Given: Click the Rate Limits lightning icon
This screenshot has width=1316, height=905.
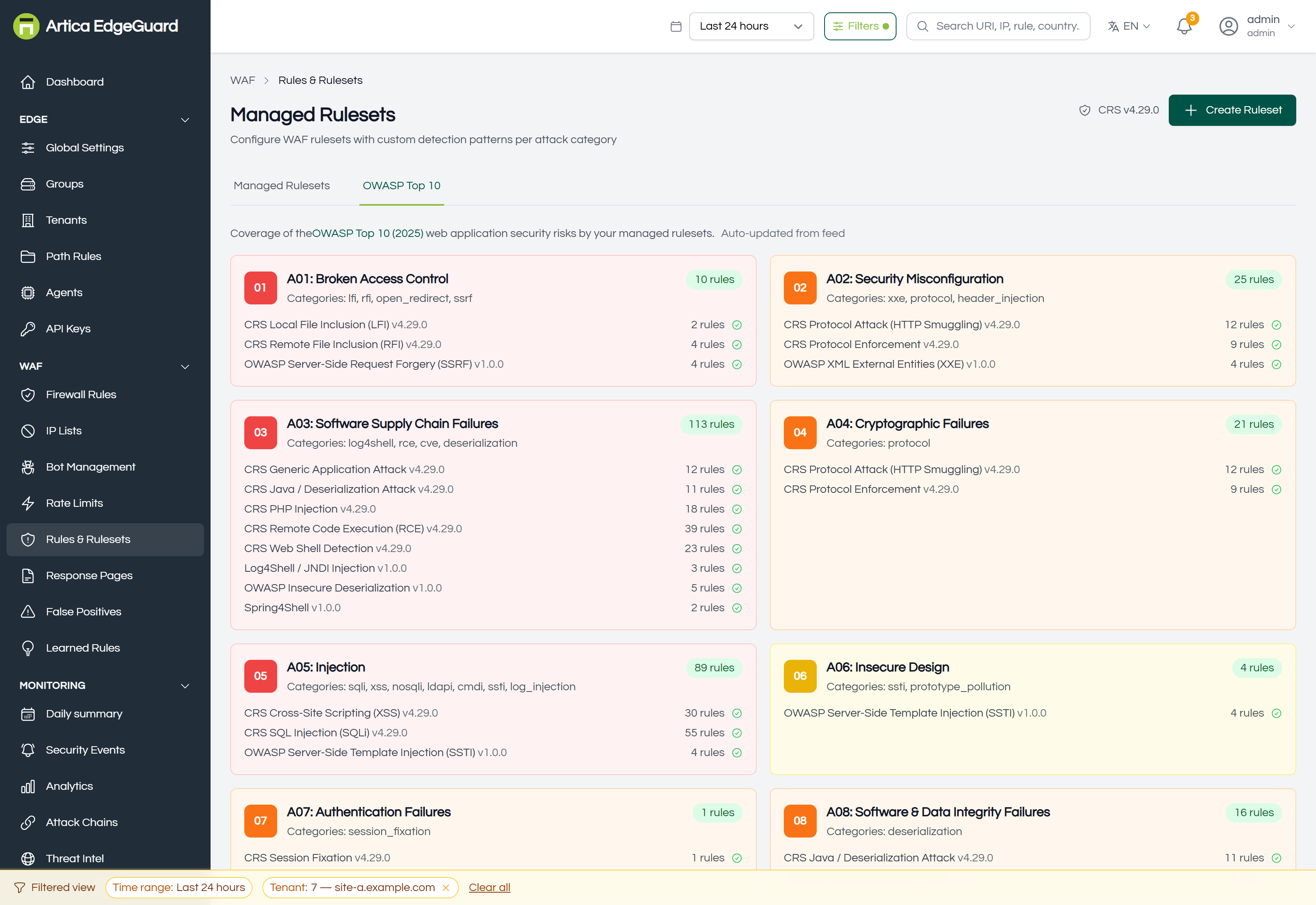Looking at the screenshot, I should click(x=28, y=504).
